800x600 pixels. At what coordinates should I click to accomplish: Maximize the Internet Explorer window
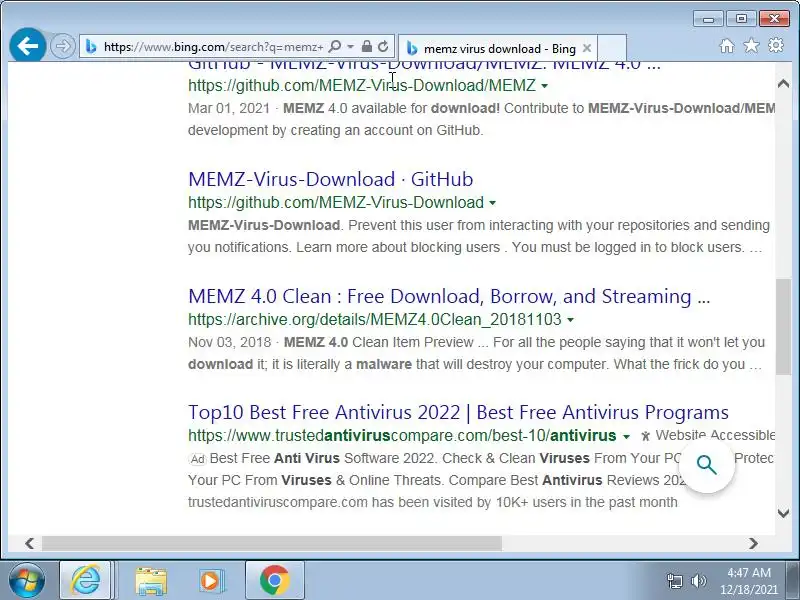pyautogui.click(x=741, y=19)
